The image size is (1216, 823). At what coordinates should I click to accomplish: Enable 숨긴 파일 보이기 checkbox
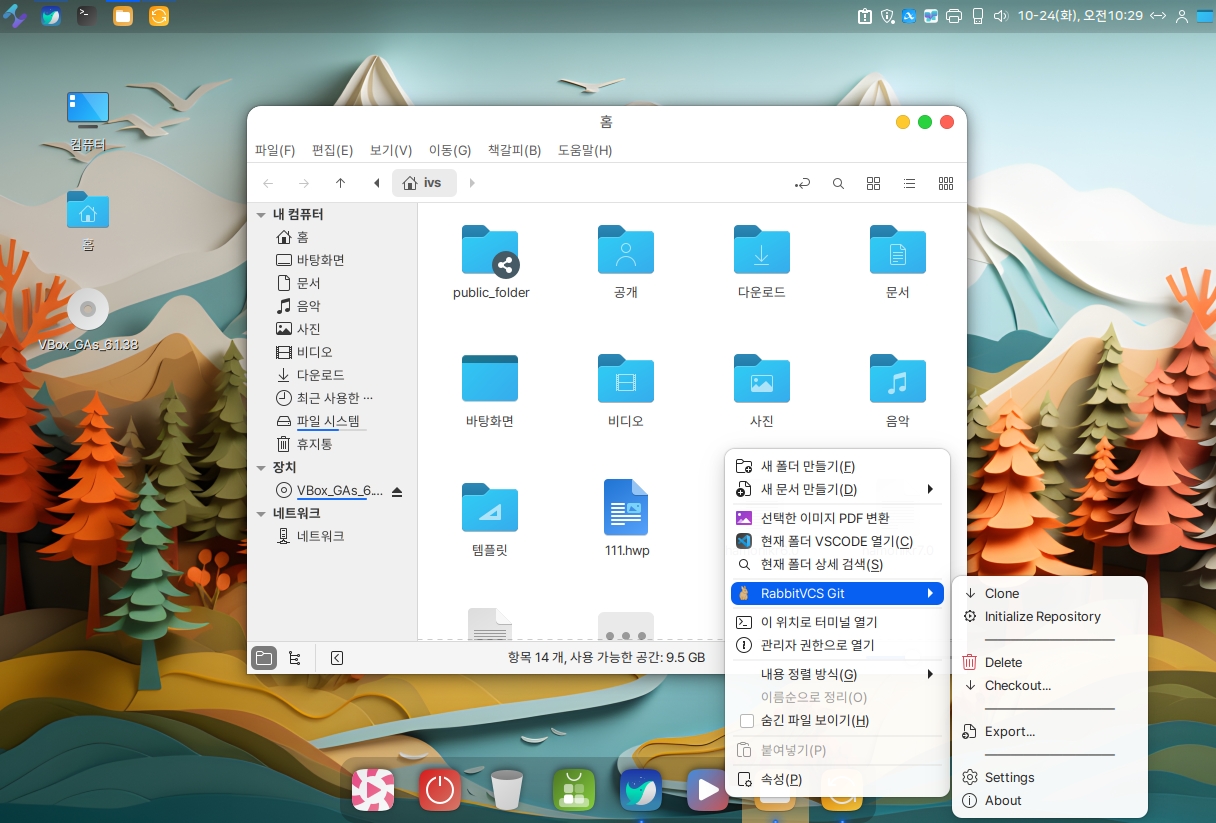click(x=746, y=721)
